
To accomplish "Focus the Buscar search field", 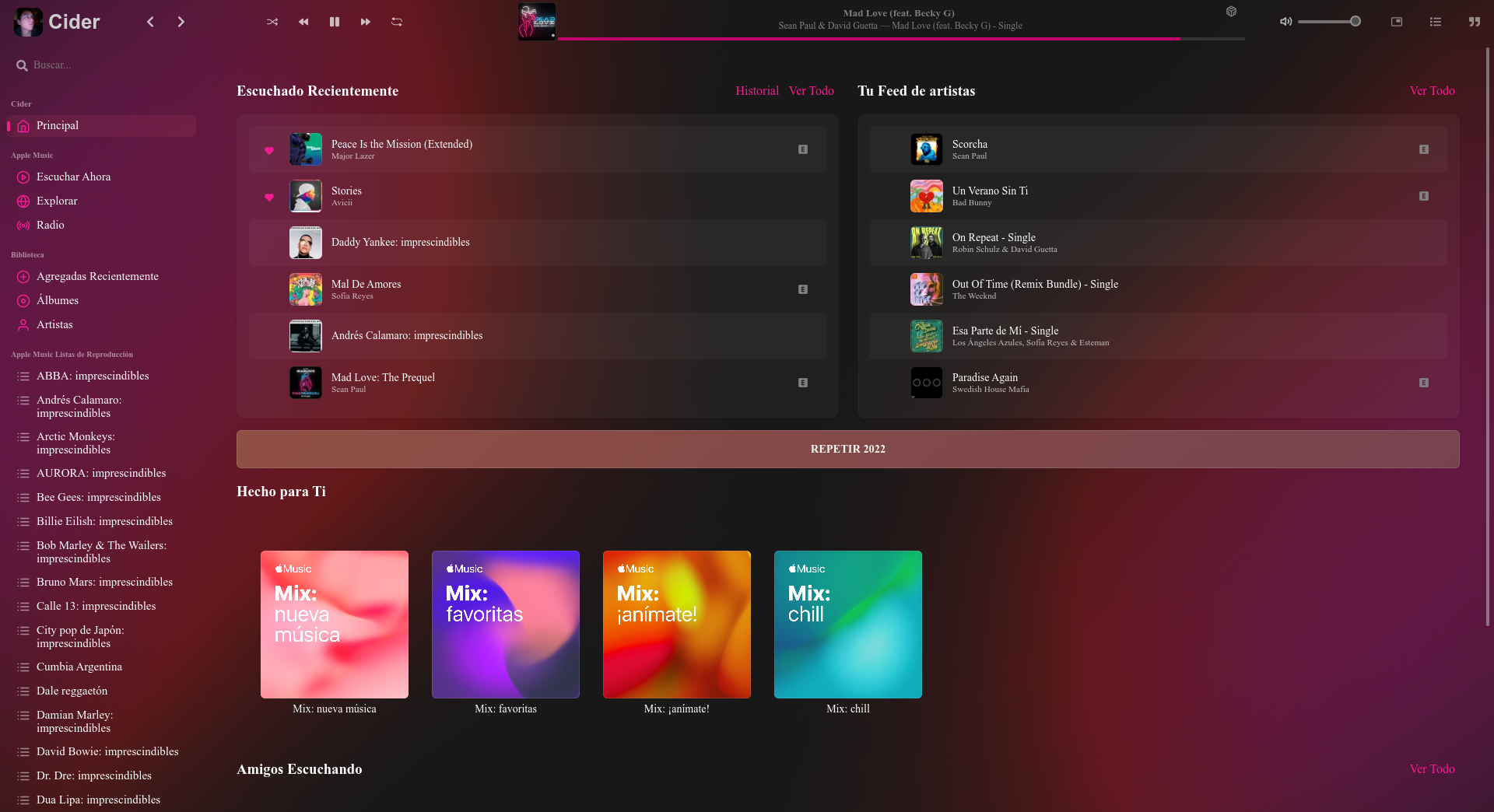I will pos(101,65).
